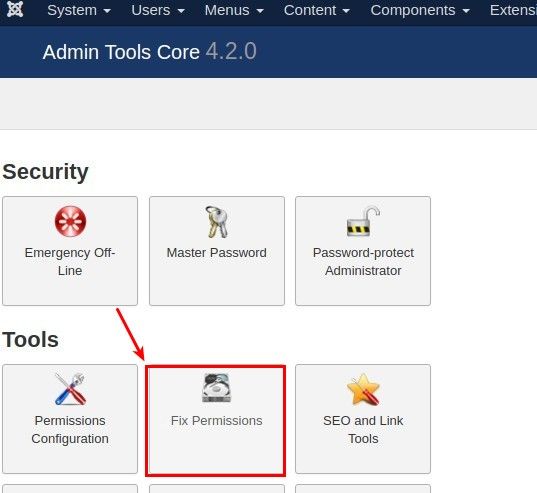Click the red Emergency Off-Line icon
The width and height of the screenshot is (537, 493).
70,222
